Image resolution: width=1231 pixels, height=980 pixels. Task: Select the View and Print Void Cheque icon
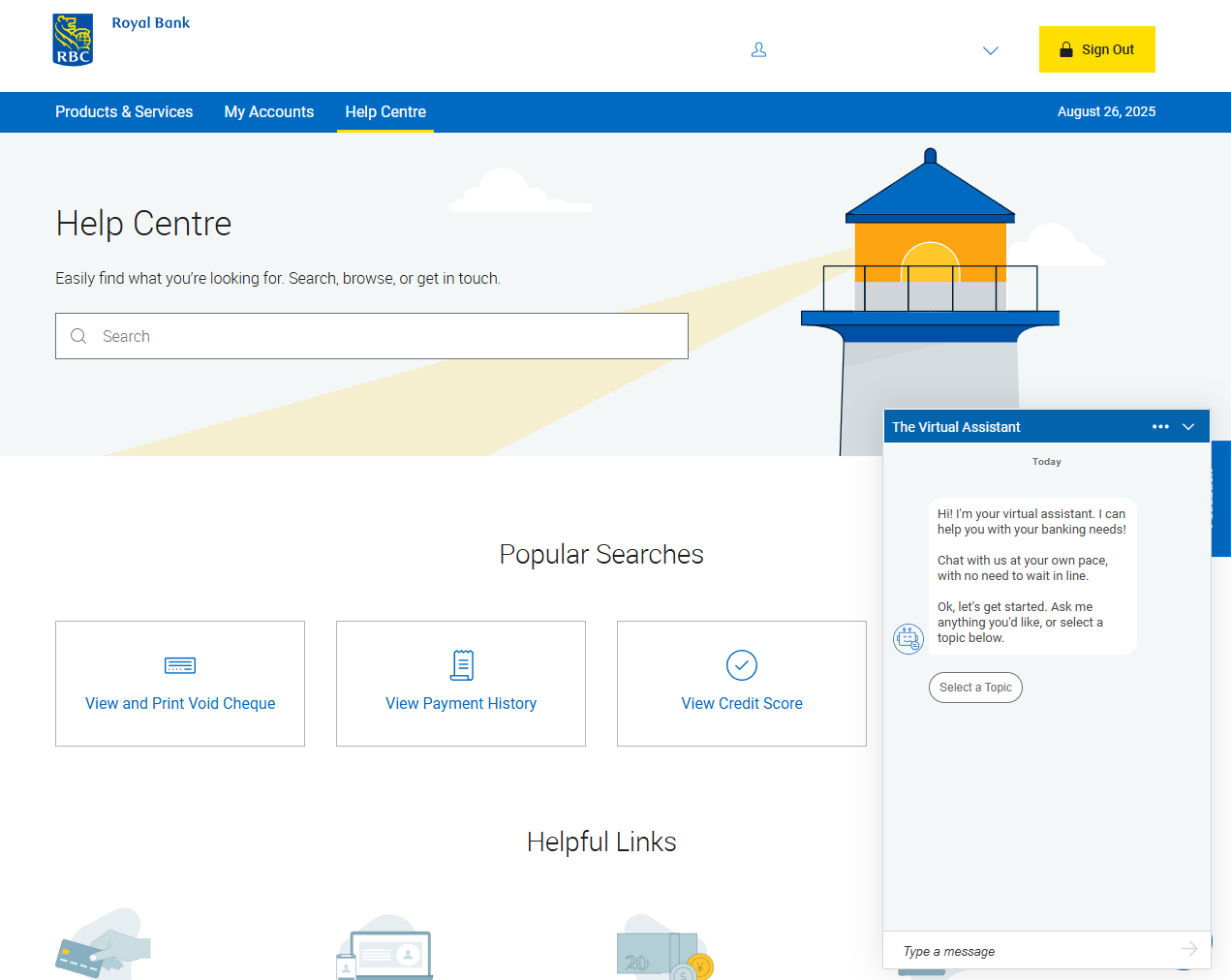tap(180, 665)
